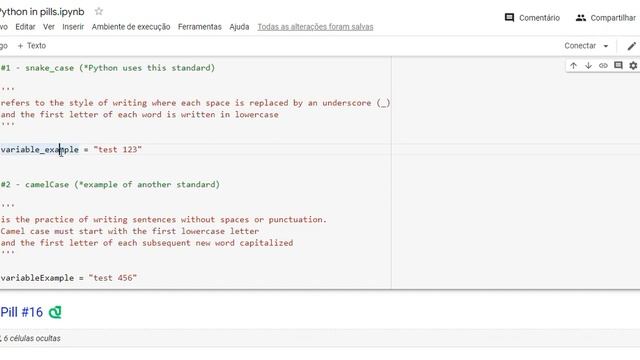The image size is (640, 360).
Task: Click the "test 123" string value
Action: (x=118, y=149)
